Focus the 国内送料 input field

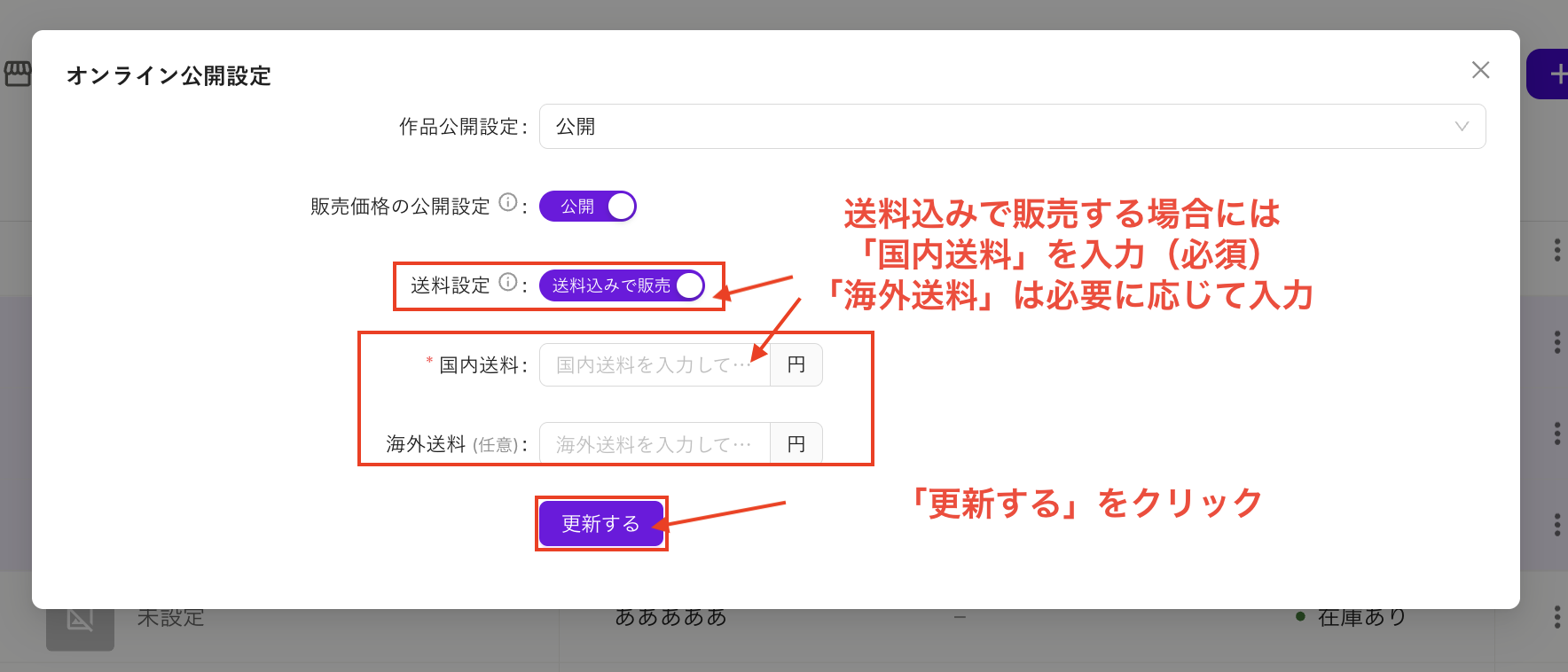coord(655,365)
